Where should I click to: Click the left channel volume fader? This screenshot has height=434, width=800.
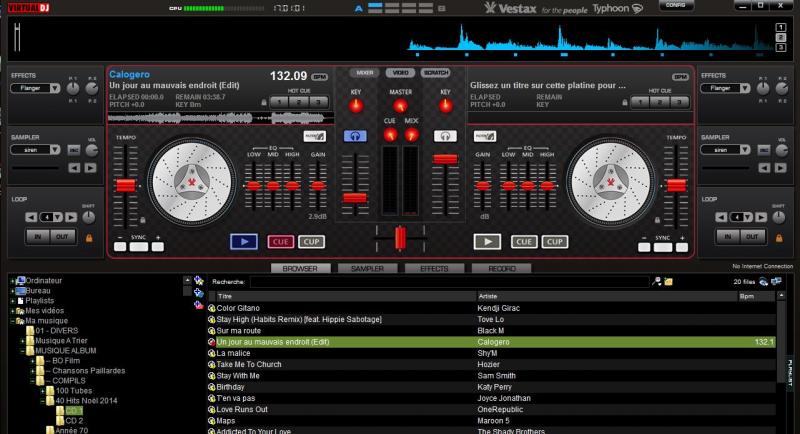(355, 198)
